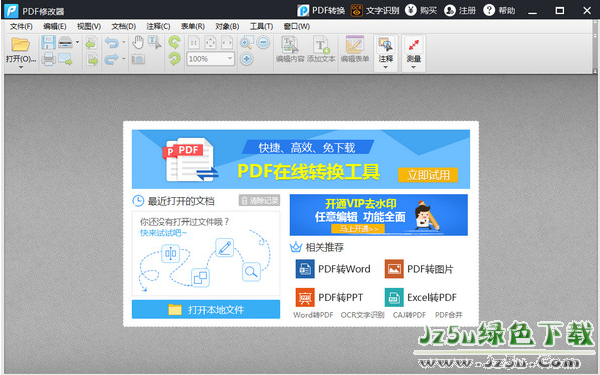Click the Undo arrow icon
The height and width of the screenshot is (375, 600).
tap(111, 42)
